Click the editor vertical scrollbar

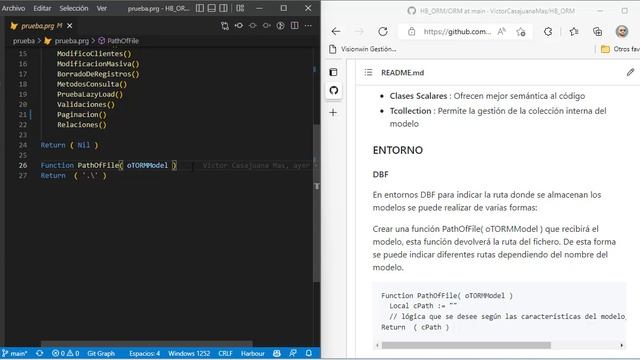[317, 203]
